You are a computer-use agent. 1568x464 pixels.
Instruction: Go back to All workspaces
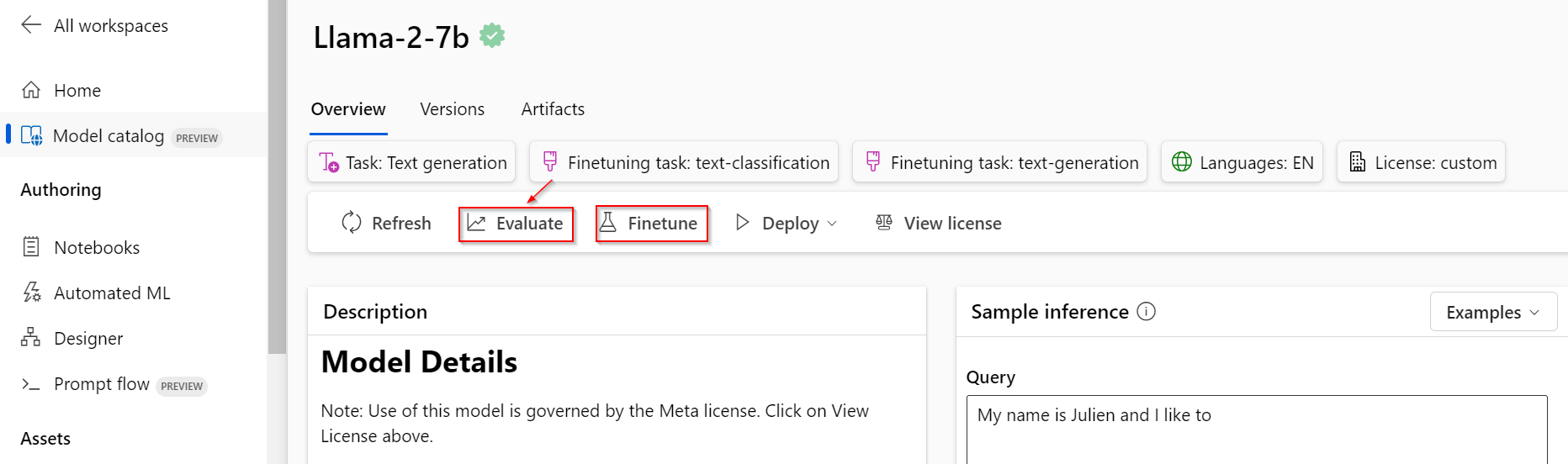tap(111, 26)
